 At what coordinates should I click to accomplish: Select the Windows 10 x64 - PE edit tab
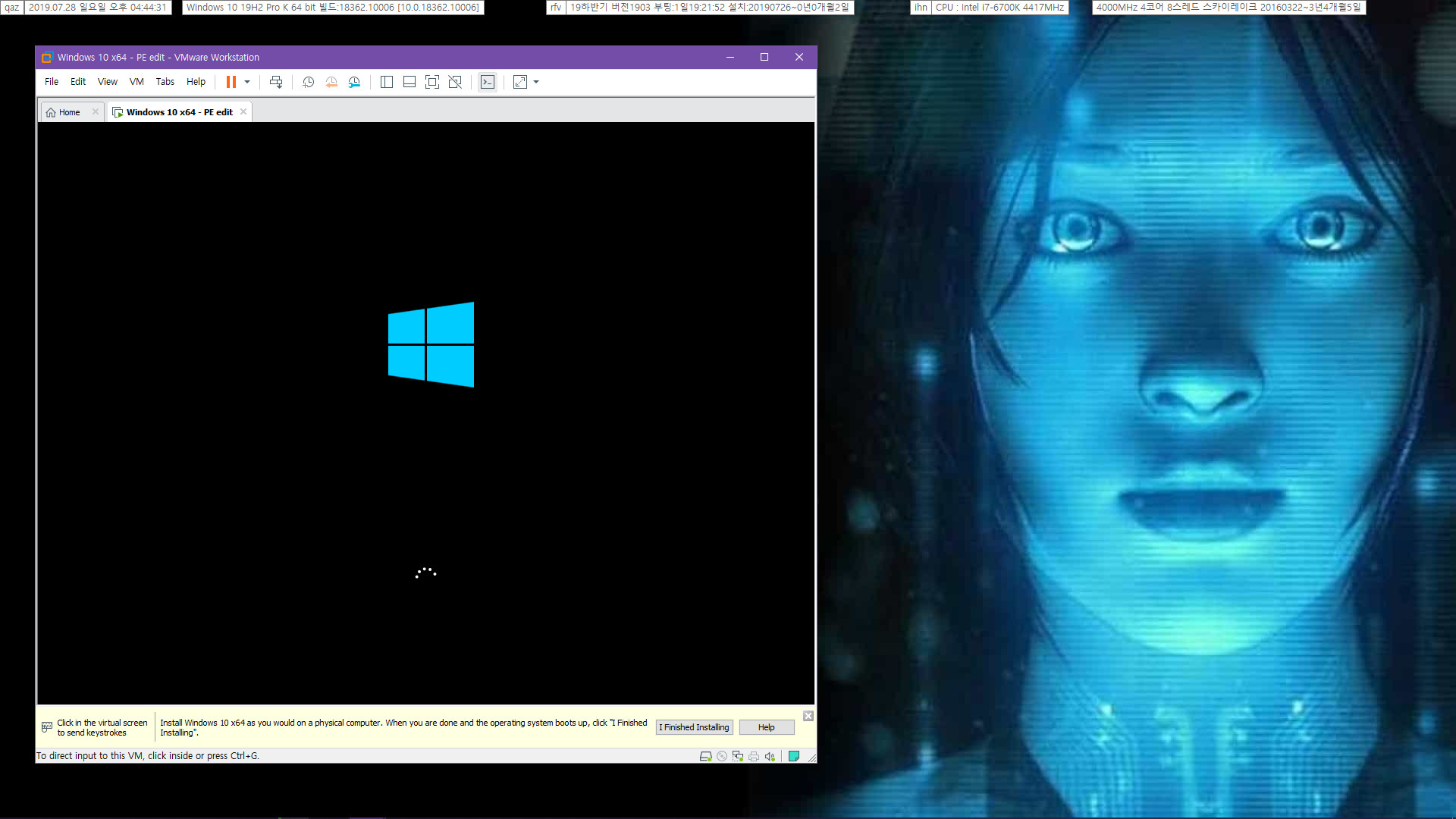tap(180, 112)
